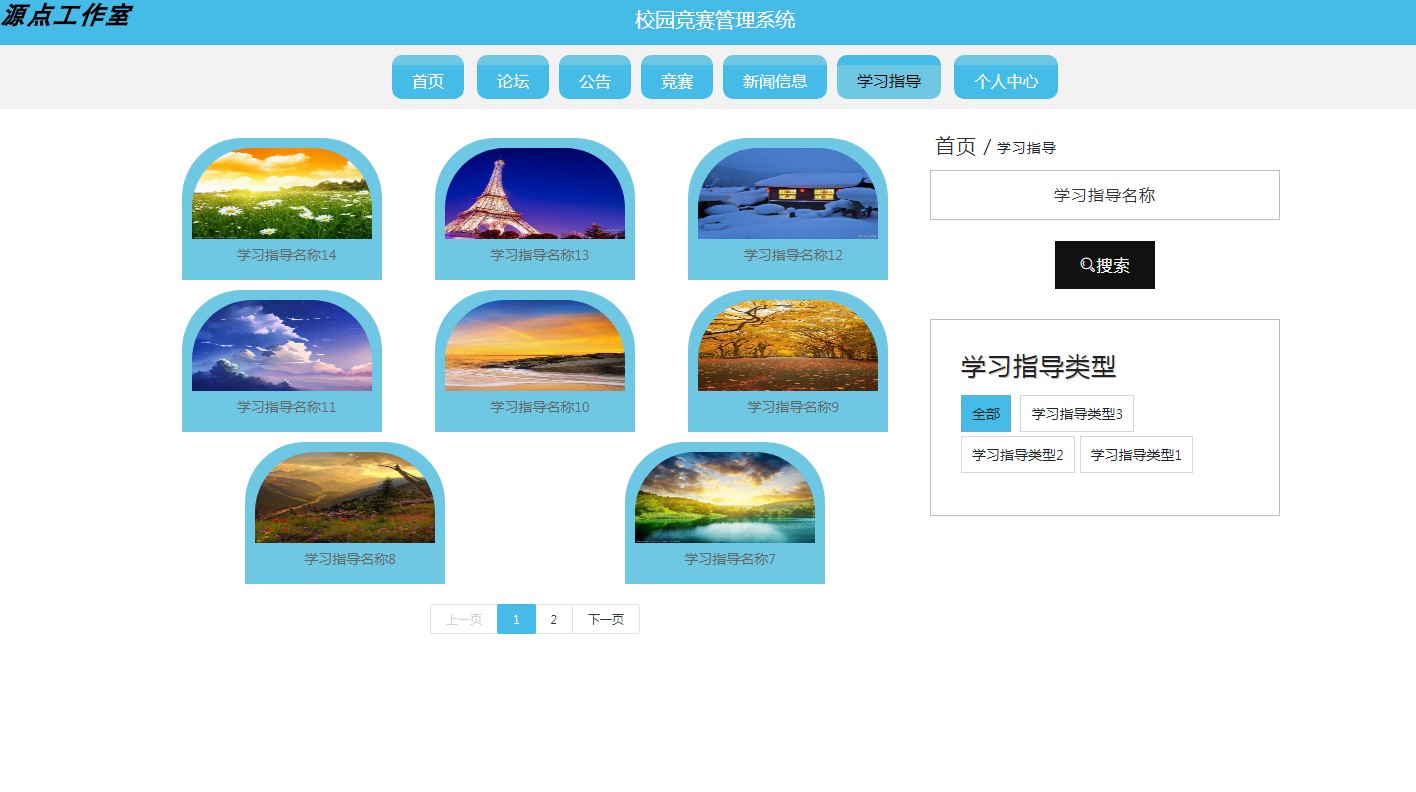The width and height of the screenshot is (1416, 792).
Task: Filter by 学习指导类型3
Action: 1077,413
